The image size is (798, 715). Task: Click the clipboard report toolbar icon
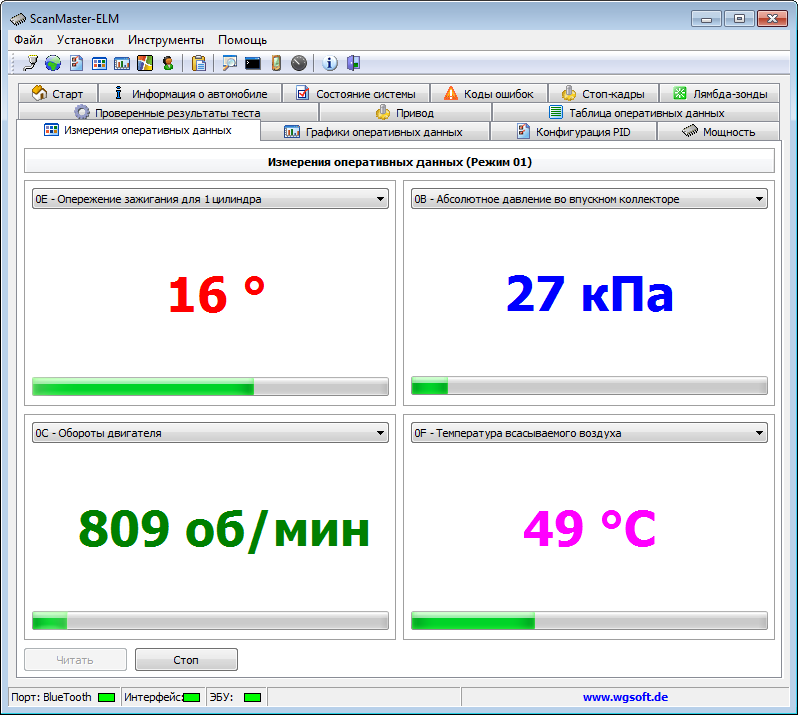(198, 63)
